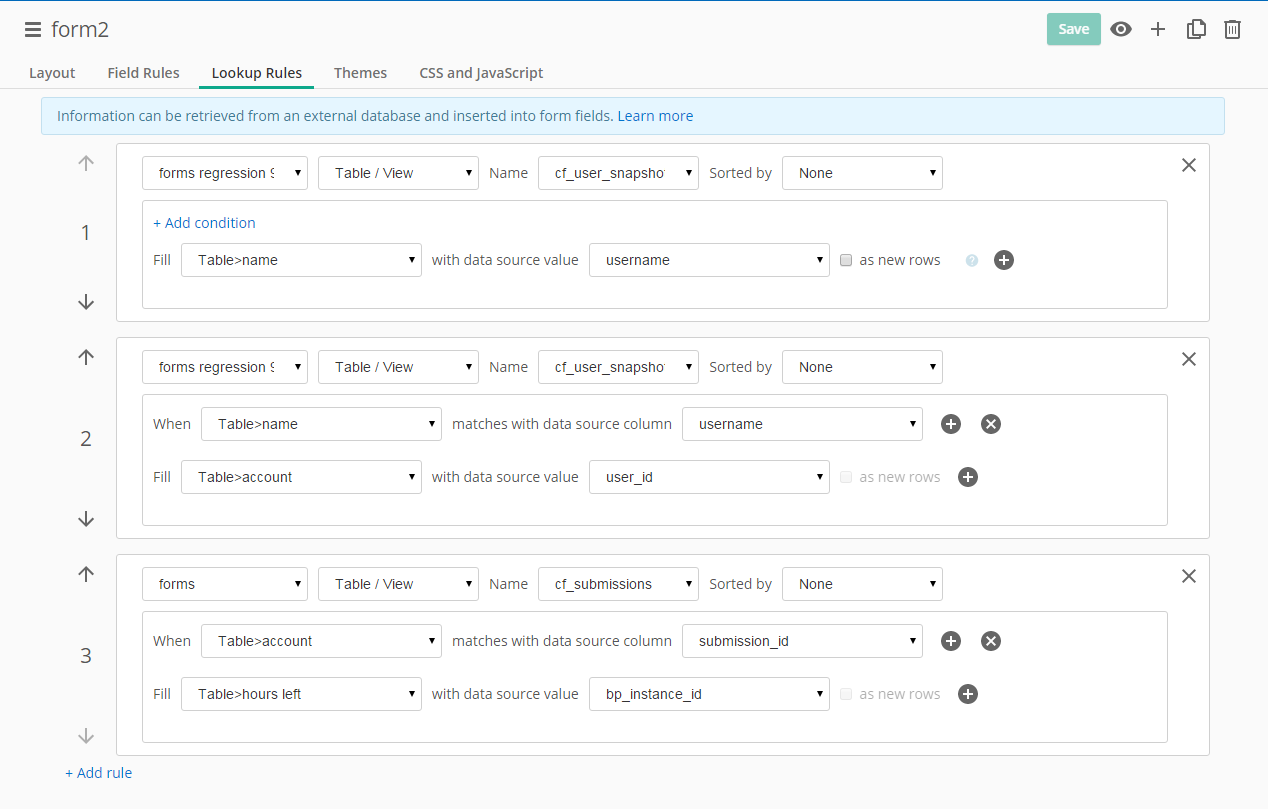This screenshot has width=1268, height=809.
Task: Move rule 3 up with the arrow
Action: tap(86, 574)
